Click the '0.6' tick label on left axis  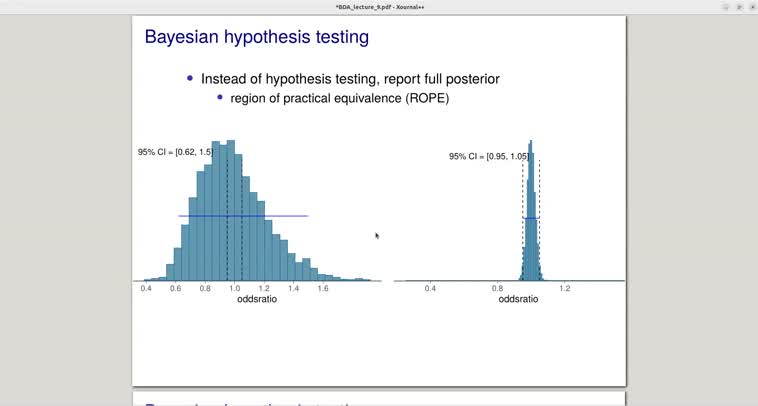pyautogui.click(x=175, y=289)
